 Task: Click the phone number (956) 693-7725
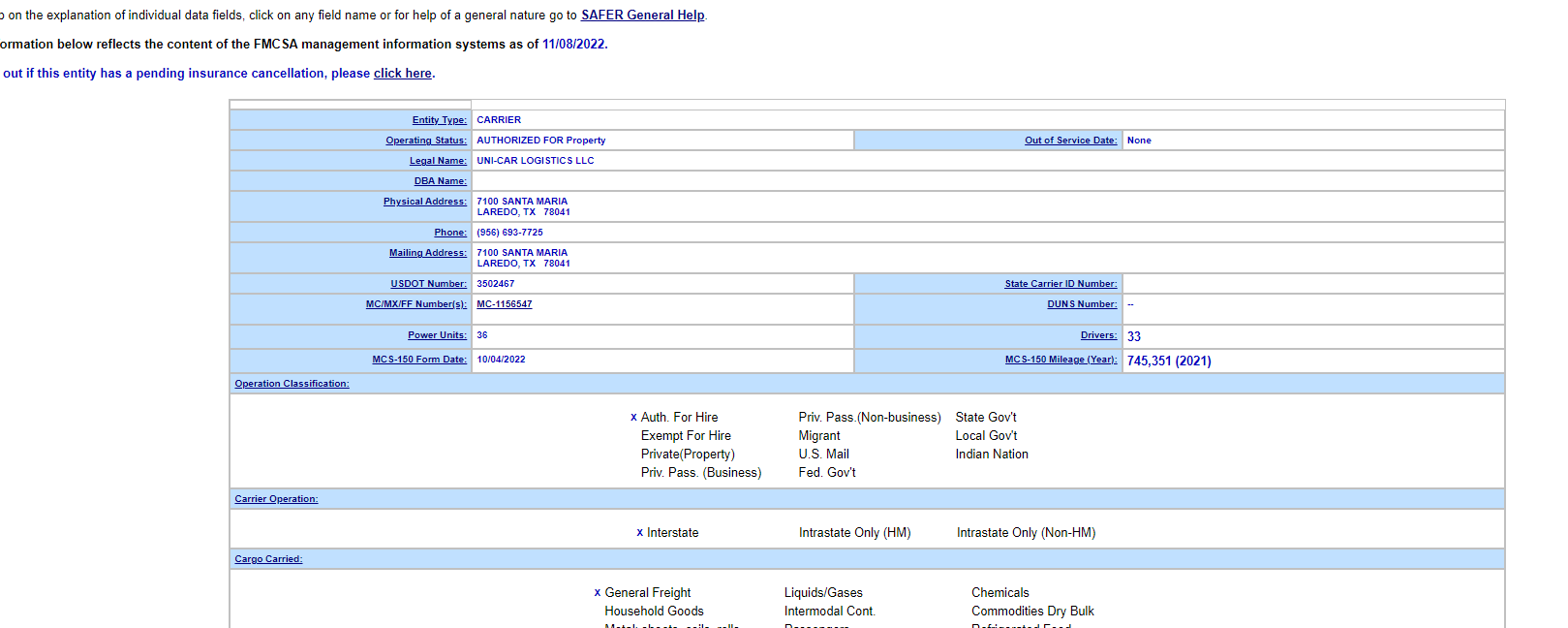coord(509,233)
